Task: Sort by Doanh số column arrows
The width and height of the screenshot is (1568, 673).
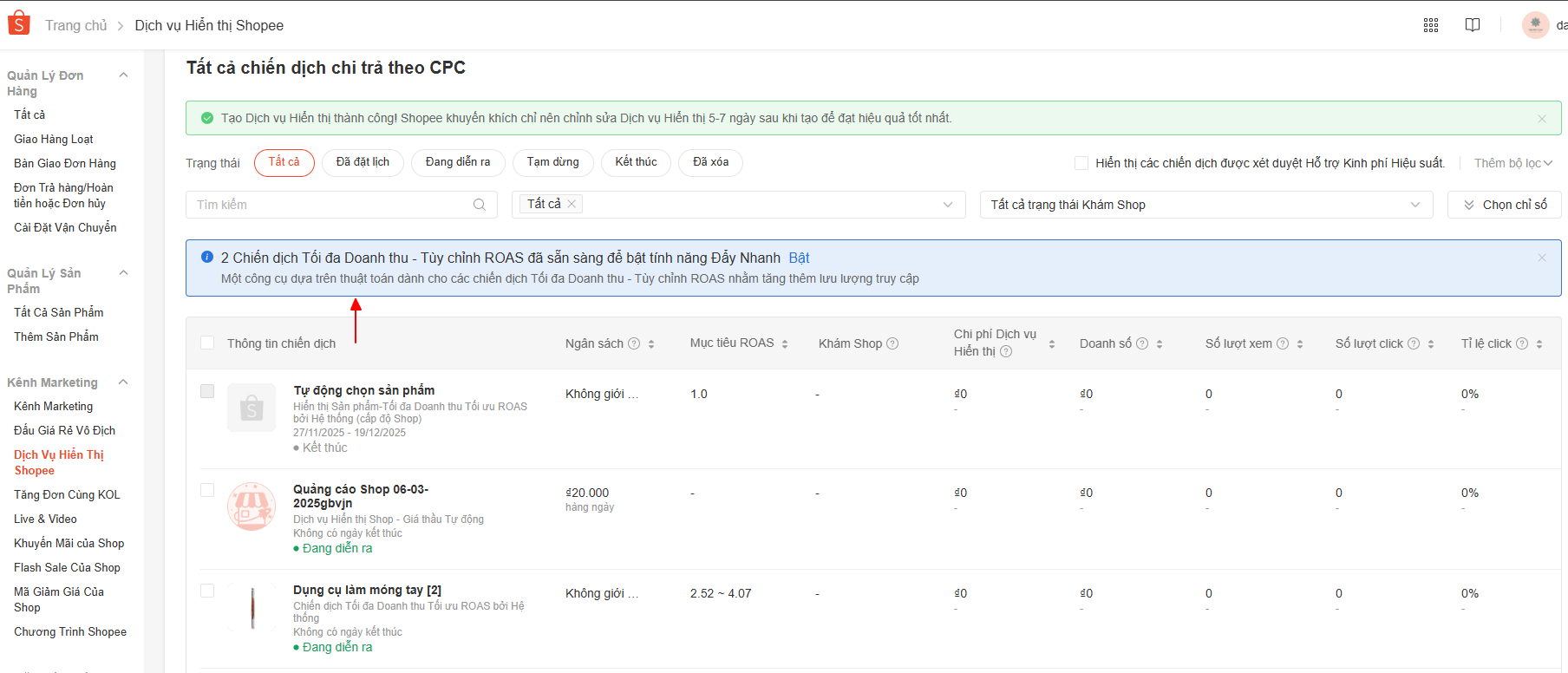Action: [1160, 344]
